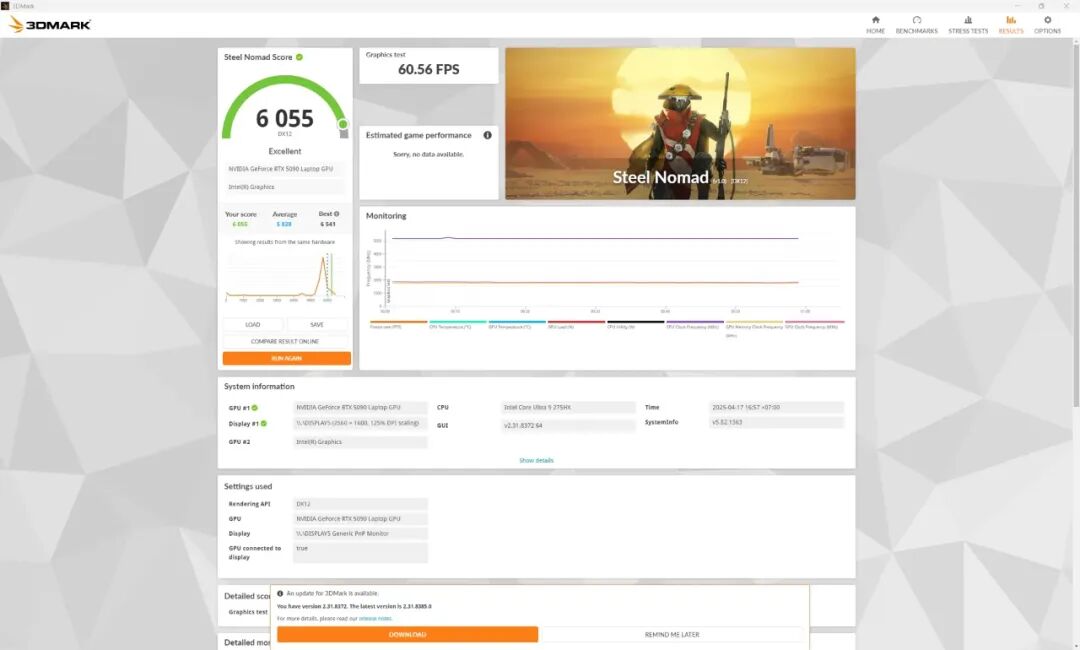Click the DOWNLOAD update button

pyautogui.click(x=407, y=634)
